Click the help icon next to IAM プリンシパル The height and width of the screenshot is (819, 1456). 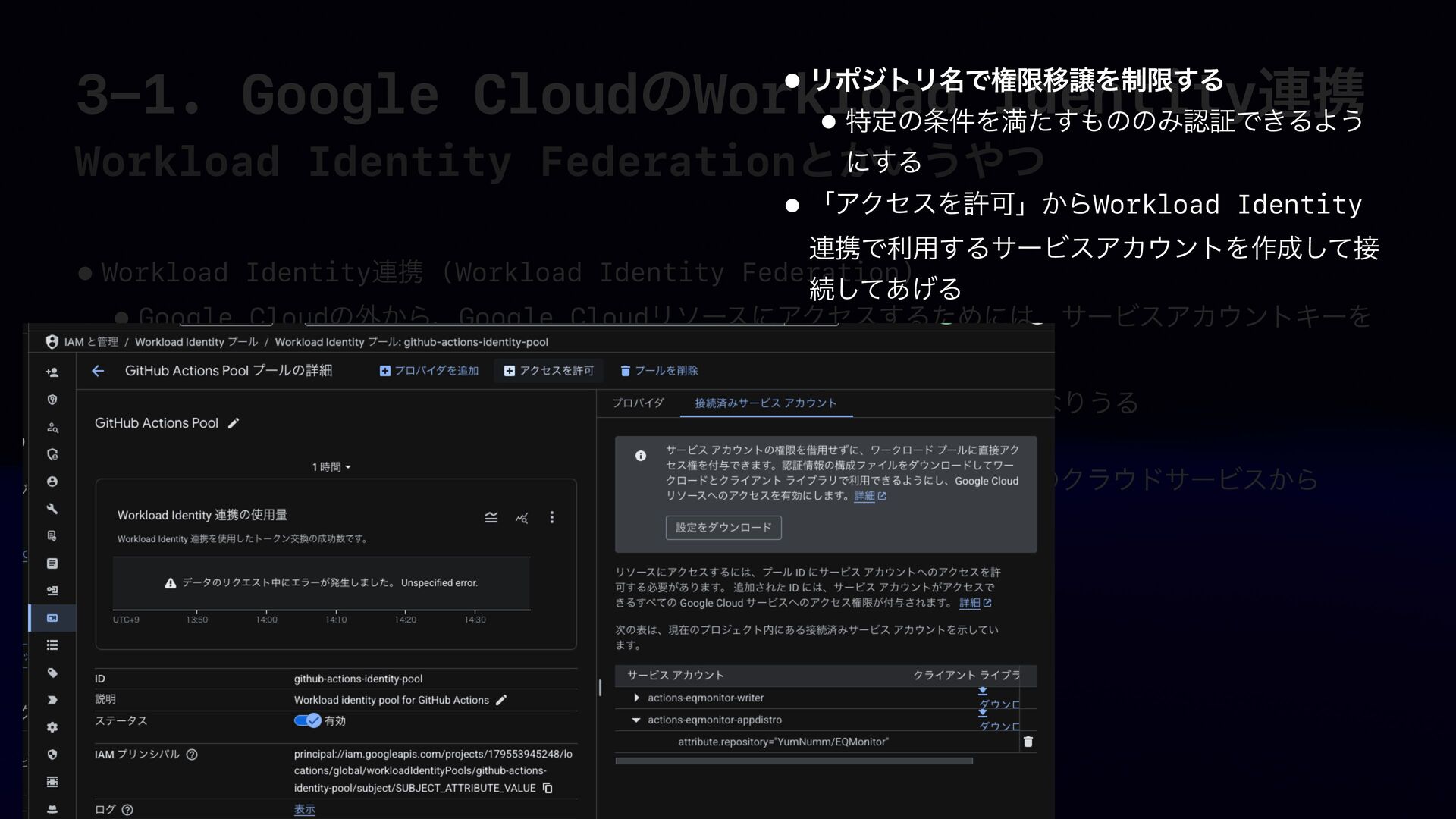click(192, 755)
